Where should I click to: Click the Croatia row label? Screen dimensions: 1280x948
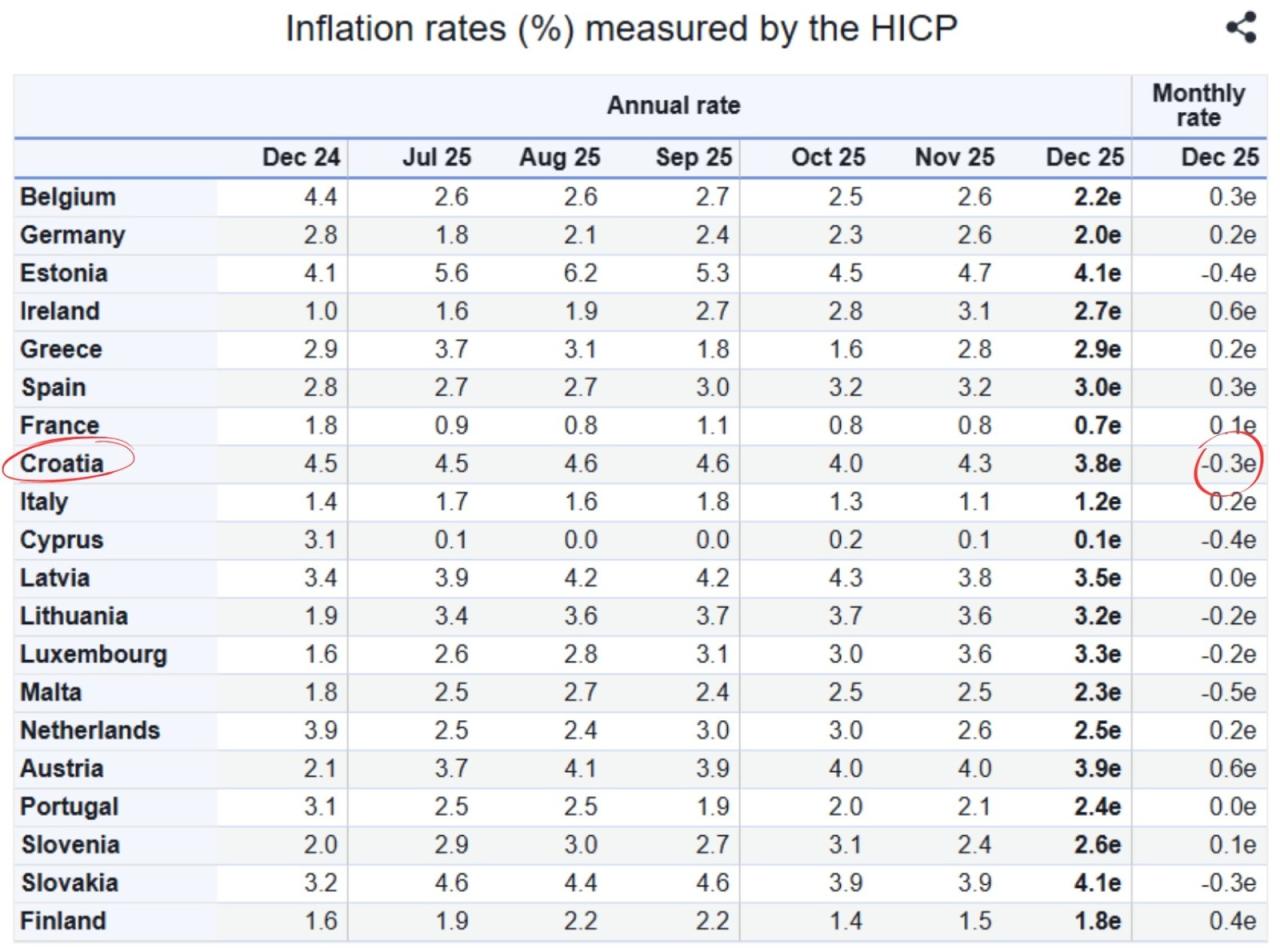point(62,463)
